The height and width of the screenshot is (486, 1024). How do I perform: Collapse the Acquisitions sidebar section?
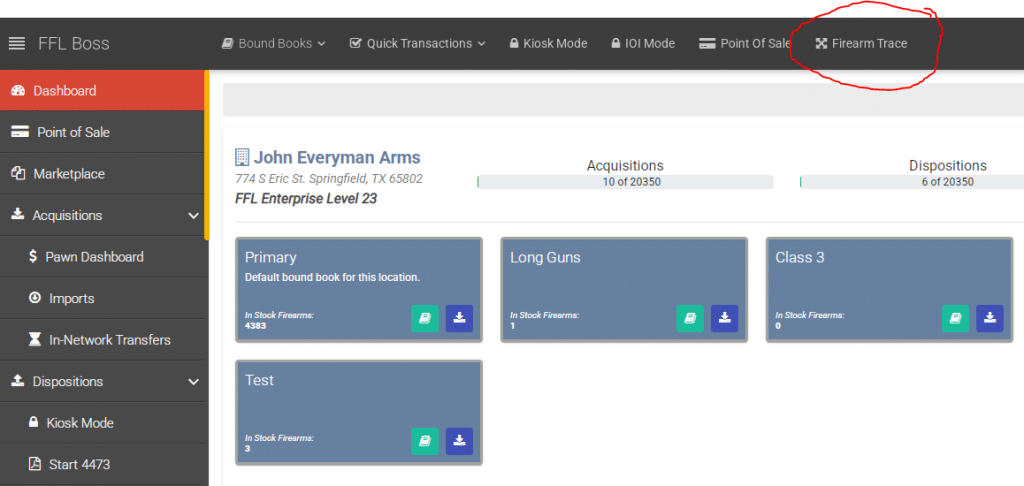click(x=193, y=215)
